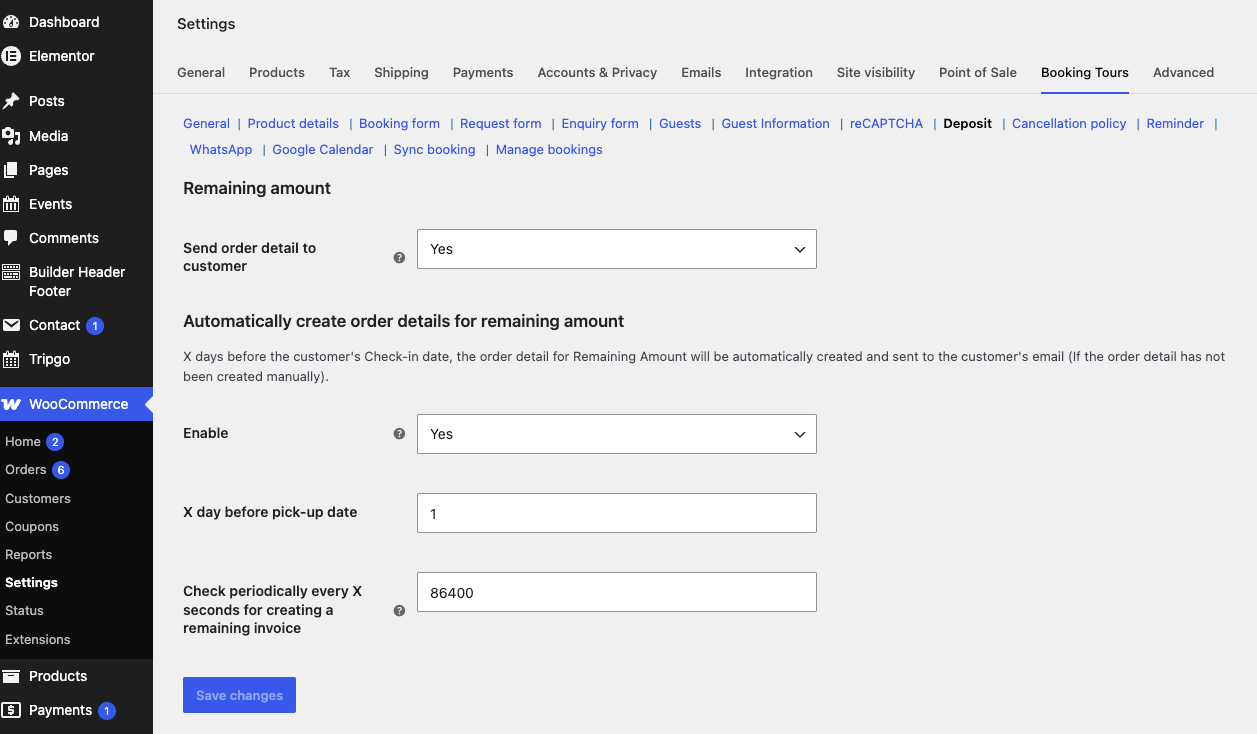Click the Builder Header Footer keyboard icon

click(x=12, y=272)
